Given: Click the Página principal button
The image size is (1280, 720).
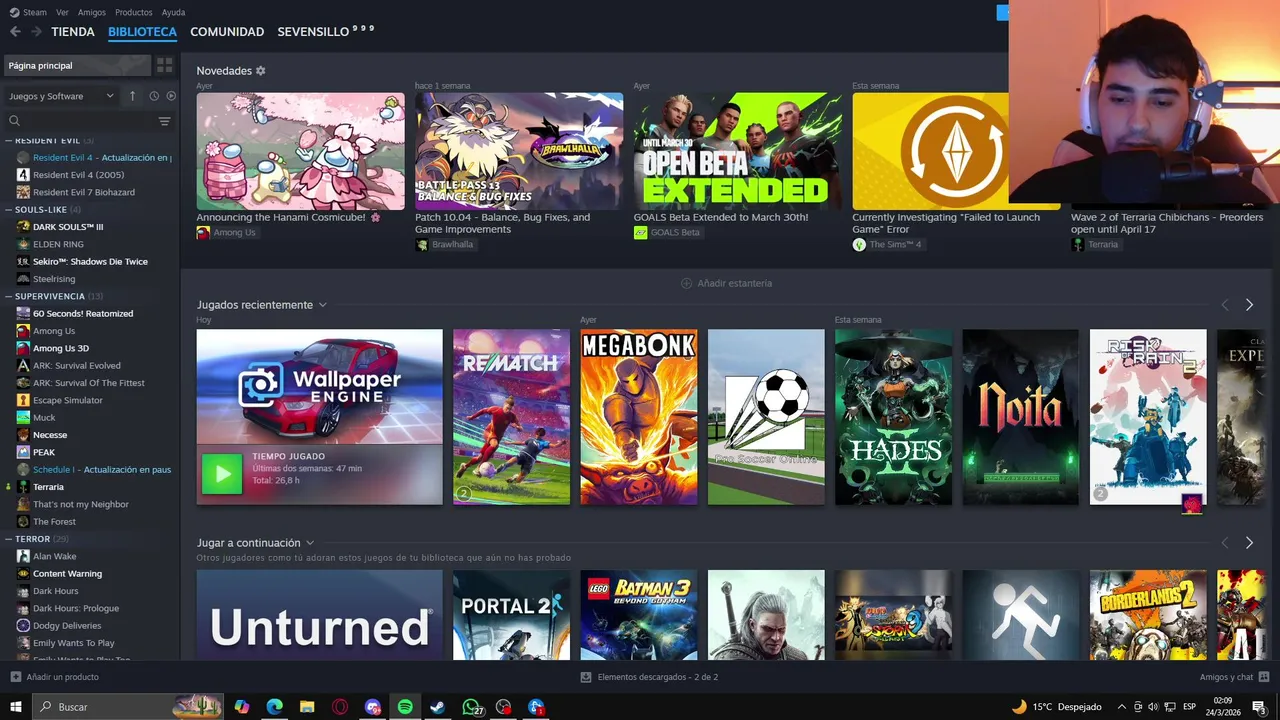Looking at the screenshot, I should click(x=77, y=65).
